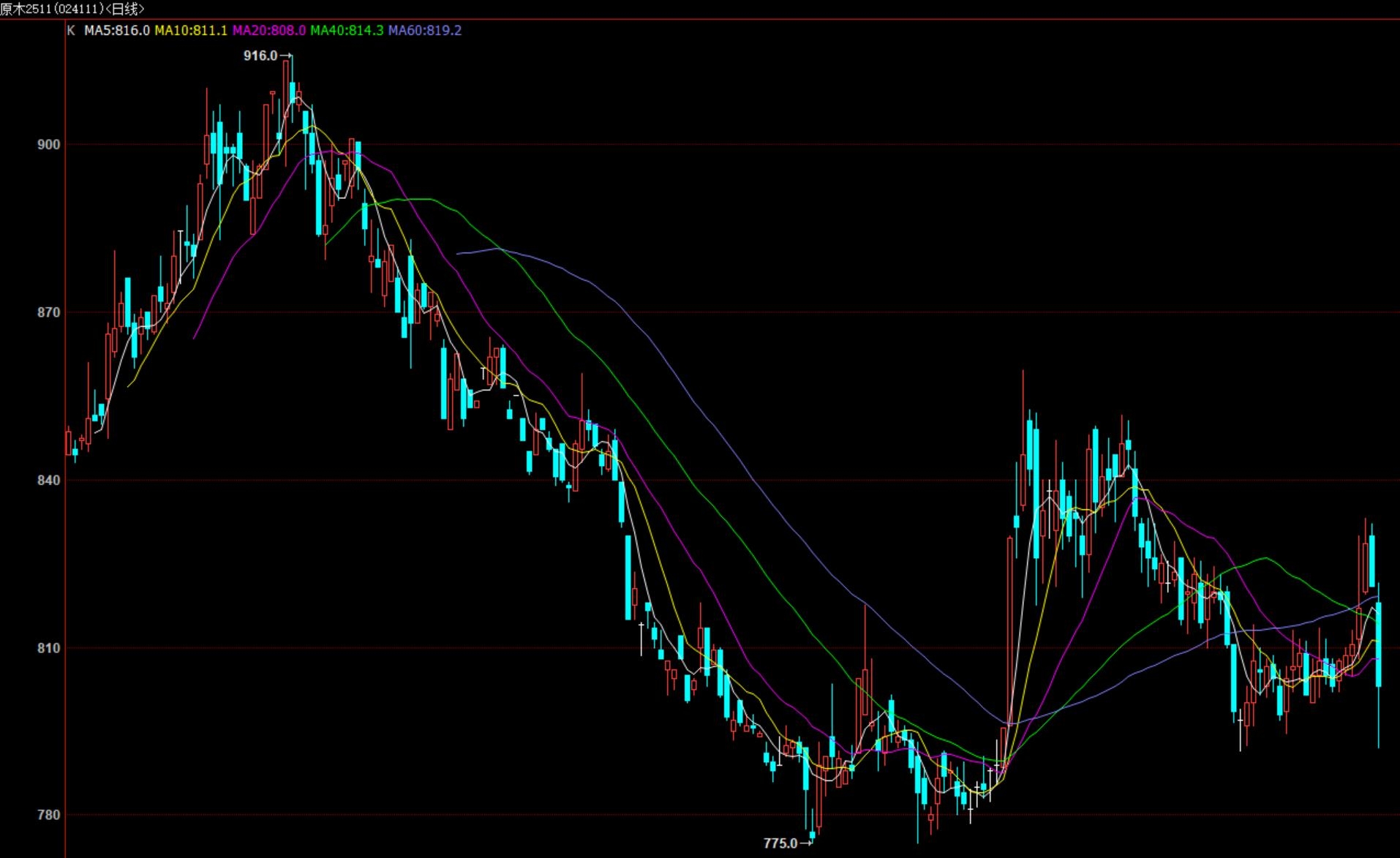Select the yellow MA10:811.1 indicator label
This screenshot has height=858, width=1400.
(191, 31)
